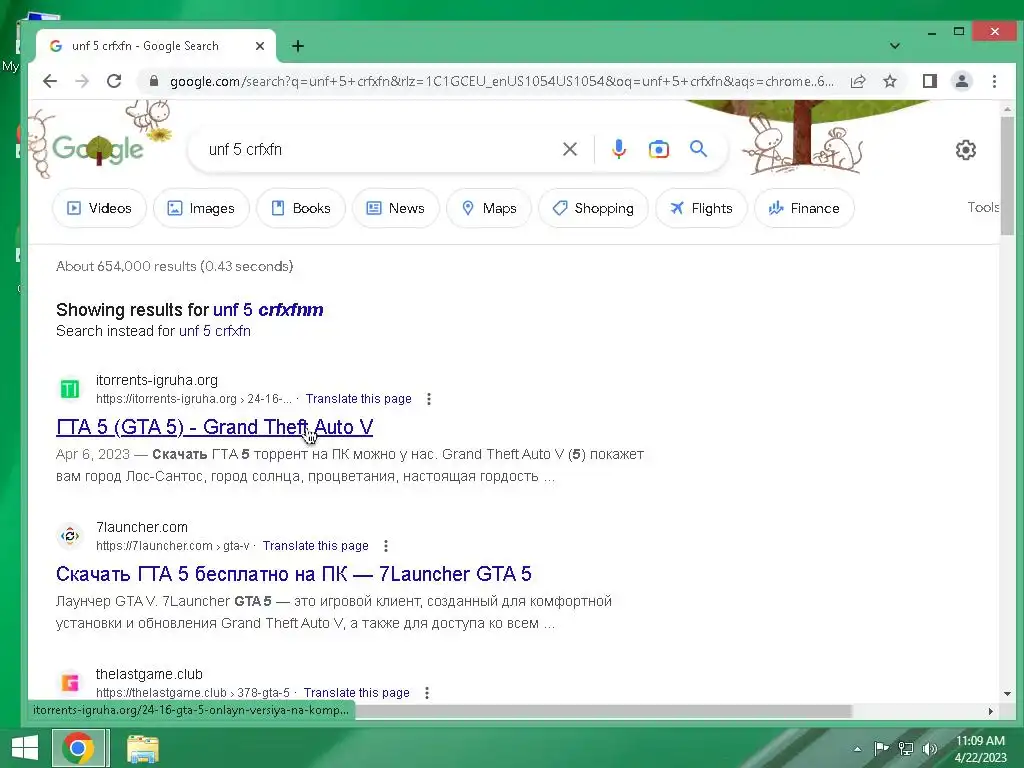Viewport: 1024px width, 768px height.
Task: Open more options for itorrents-igruha result
Action: 429,399
